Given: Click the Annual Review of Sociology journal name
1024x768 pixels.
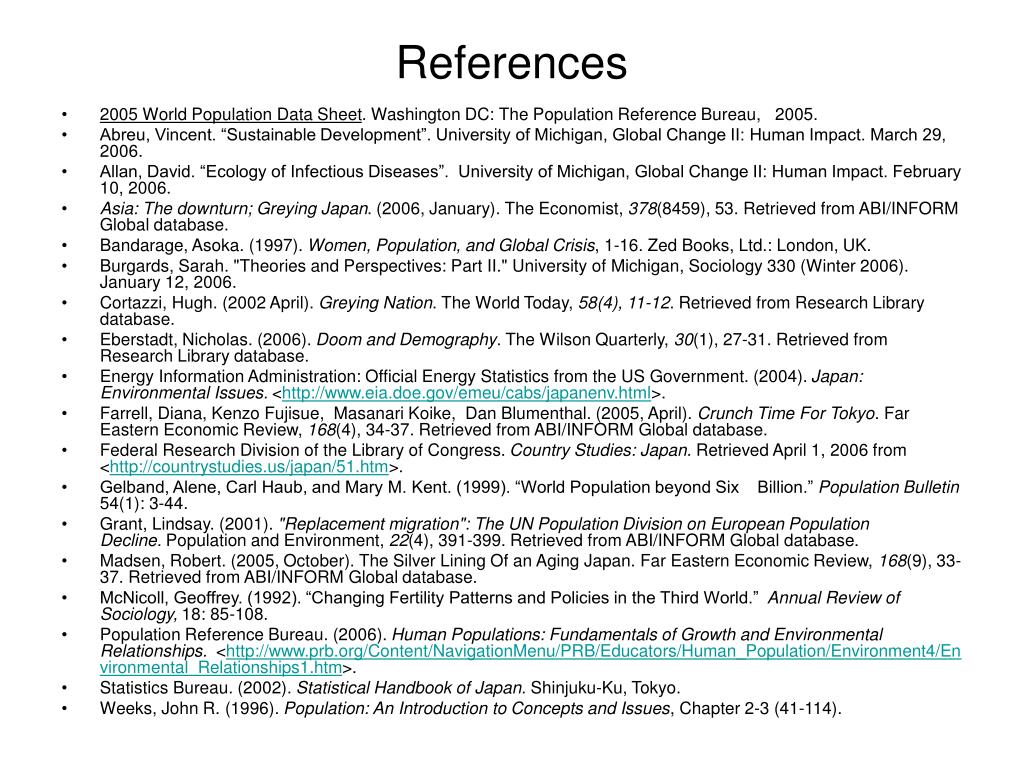Looking at the screenshot, I should pos(500,606).
